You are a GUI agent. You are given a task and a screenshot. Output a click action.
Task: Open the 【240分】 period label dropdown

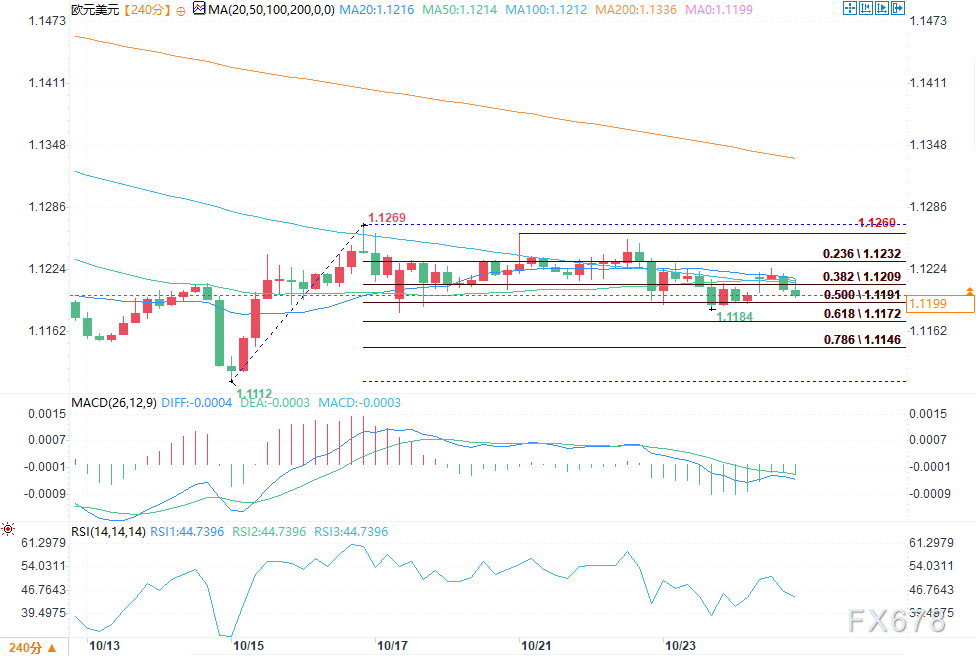coord(146,10)
